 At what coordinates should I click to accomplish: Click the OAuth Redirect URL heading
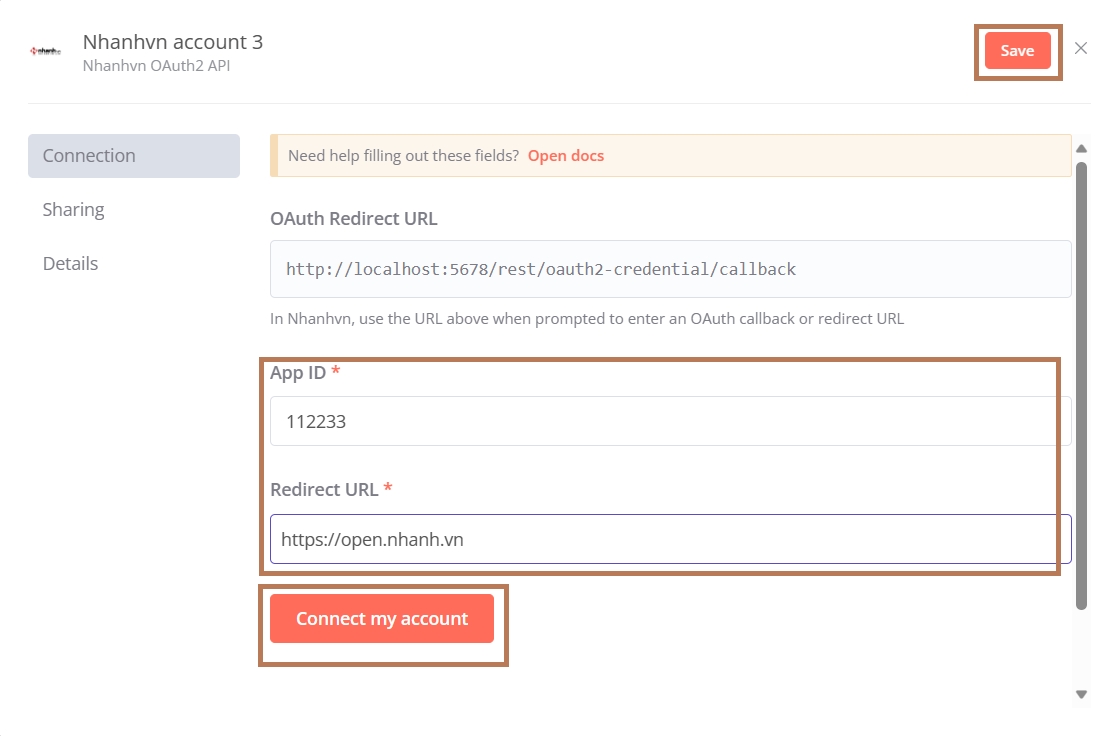pos(354,218)
